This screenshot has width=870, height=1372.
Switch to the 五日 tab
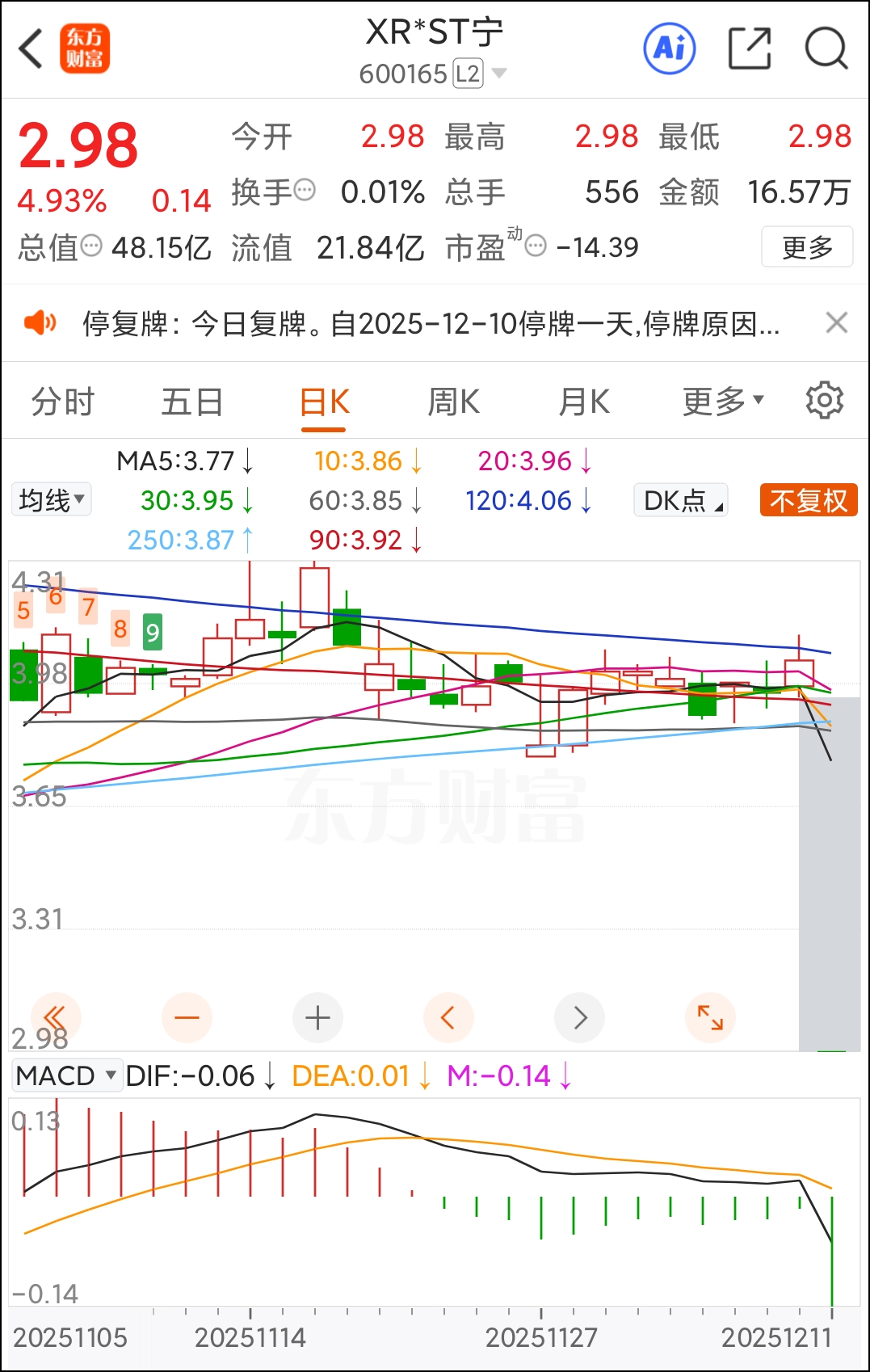click(192, 402)
